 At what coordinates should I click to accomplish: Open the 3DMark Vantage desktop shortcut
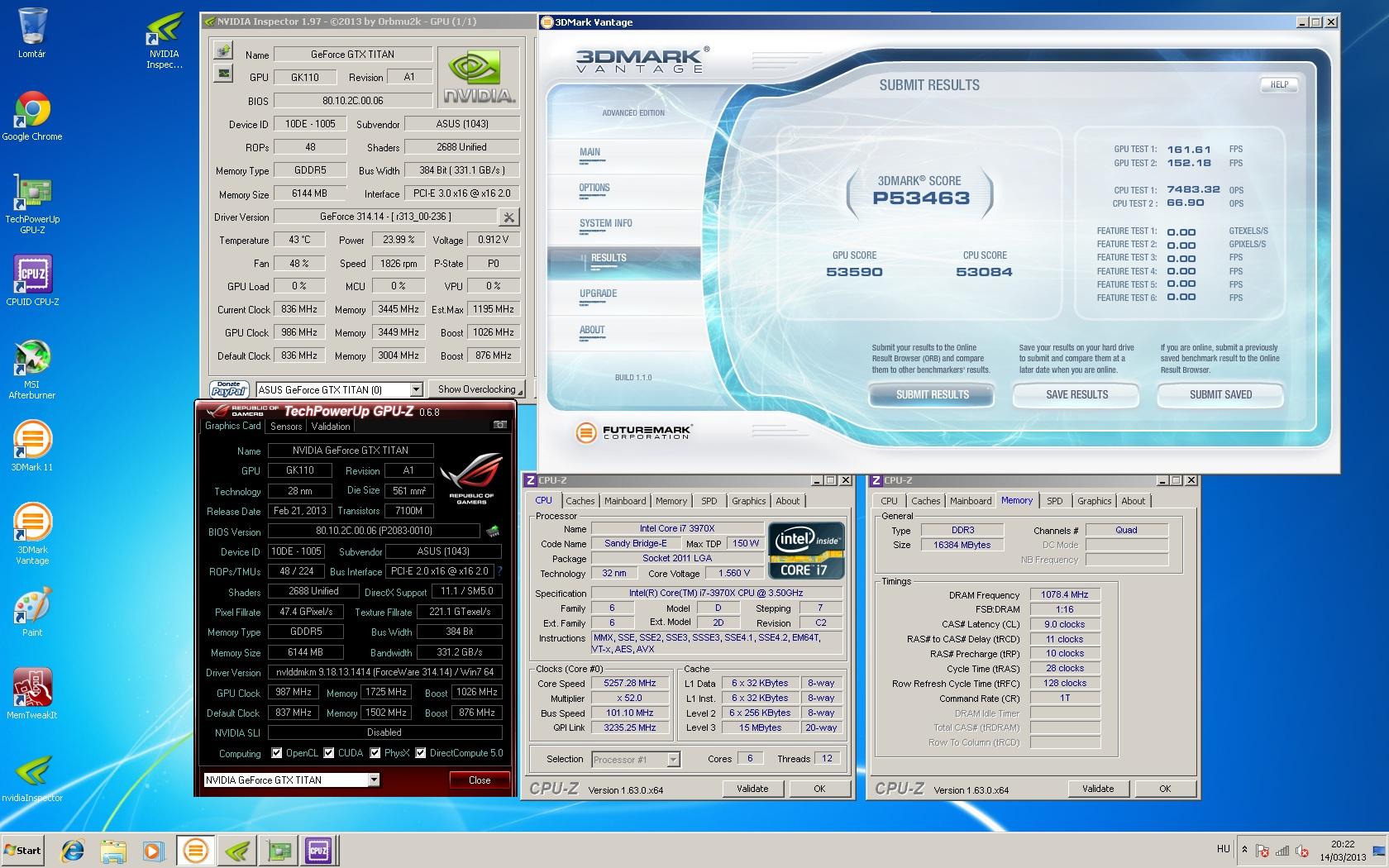(x=31, y=534)
